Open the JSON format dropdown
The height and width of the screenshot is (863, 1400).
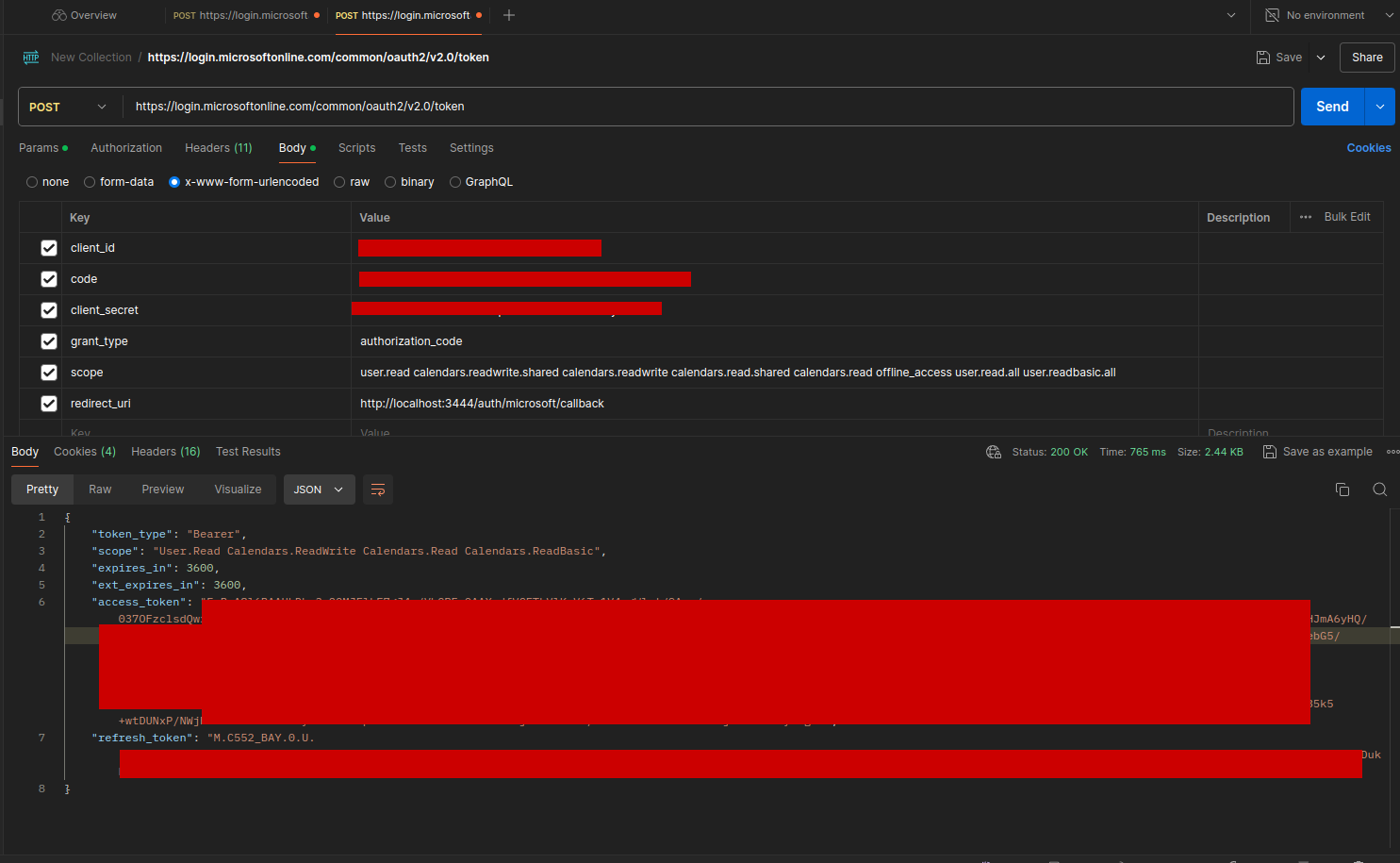pyautogui.click(x=320, y=490)
